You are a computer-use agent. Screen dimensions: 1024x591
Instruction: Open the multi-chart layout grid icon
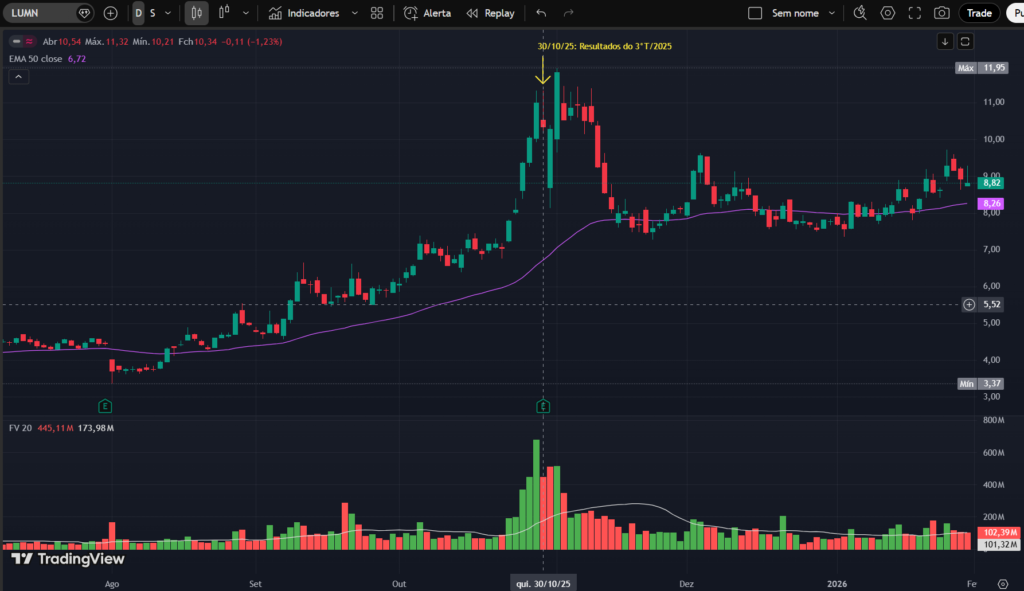coord(376,13)
